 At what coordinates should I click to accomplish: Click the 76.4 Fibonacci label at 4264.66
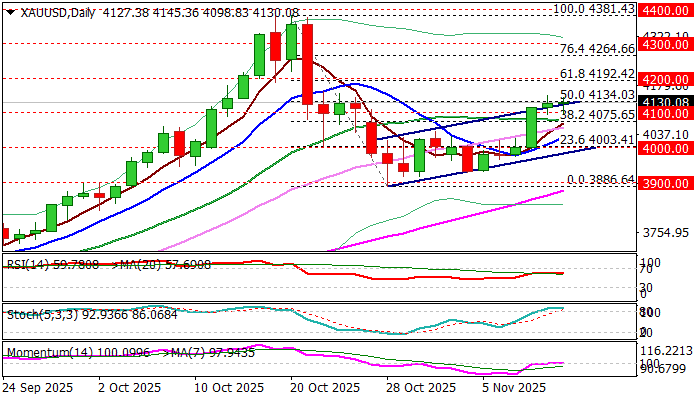point(598,49)
